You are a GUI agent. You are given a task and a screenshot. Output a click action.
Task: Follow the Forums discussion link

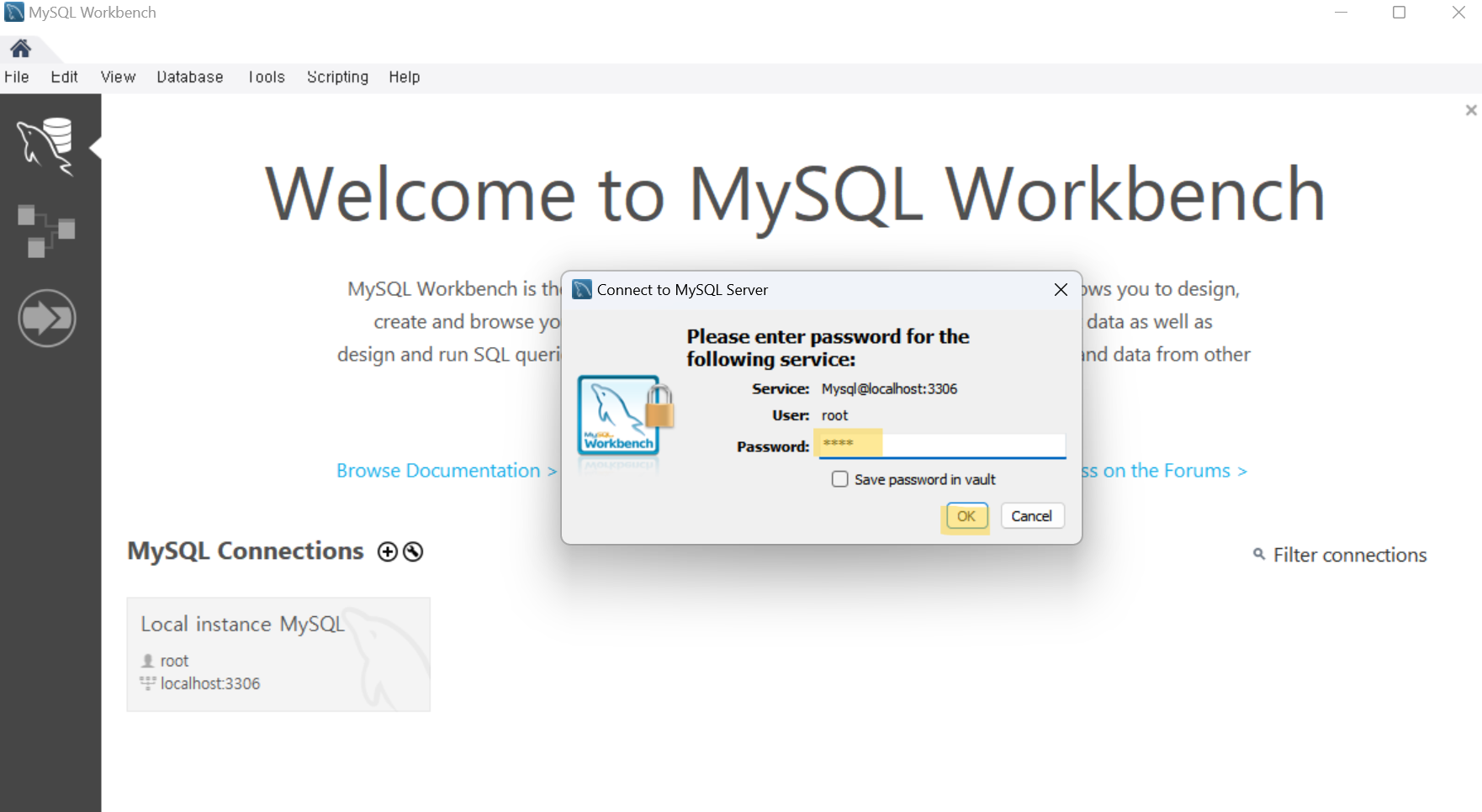tap(1164, 471)
